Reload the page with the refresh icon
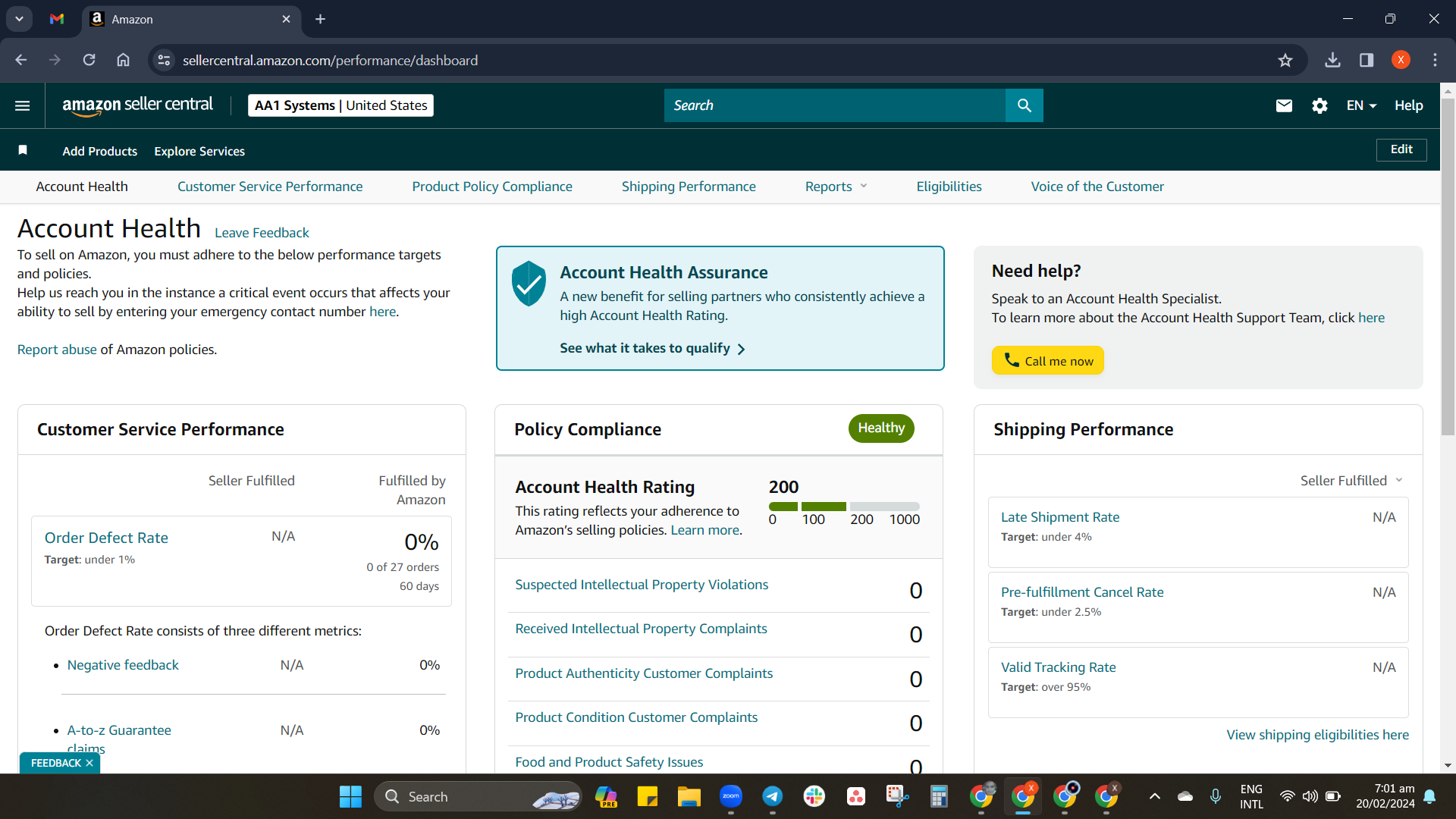Image resolution: width=1456 pixels, height=819 pixels. tap(89, 60)
